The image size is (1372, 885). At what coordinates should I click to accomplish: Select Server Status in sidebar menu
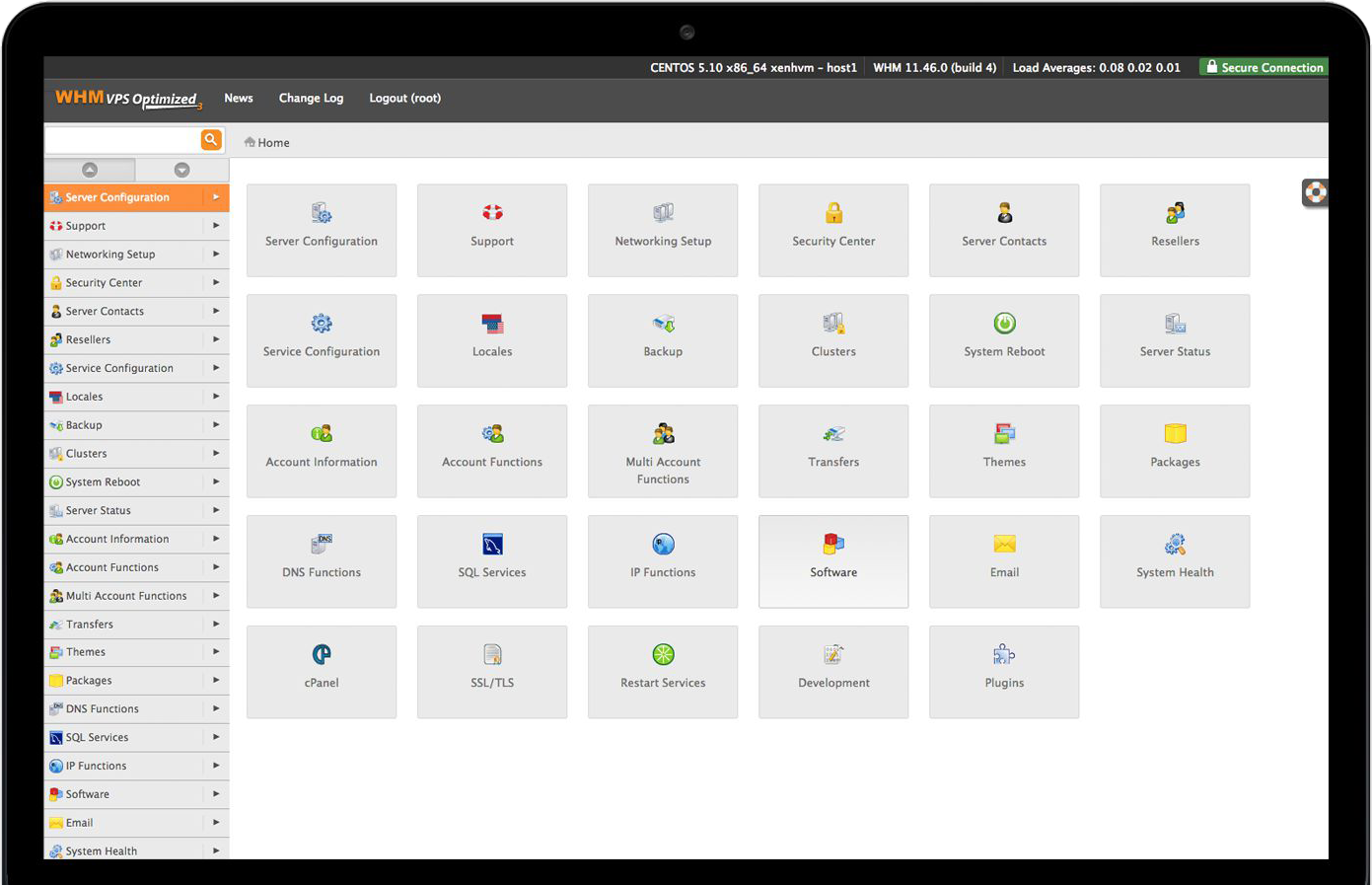[x=136, y=511]
